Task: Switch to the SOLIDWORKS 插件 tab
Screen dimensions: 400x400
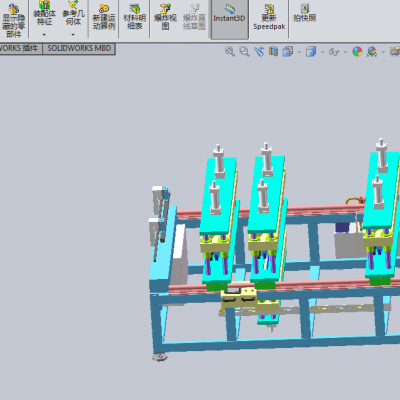Action: click(x=20, y=48)
